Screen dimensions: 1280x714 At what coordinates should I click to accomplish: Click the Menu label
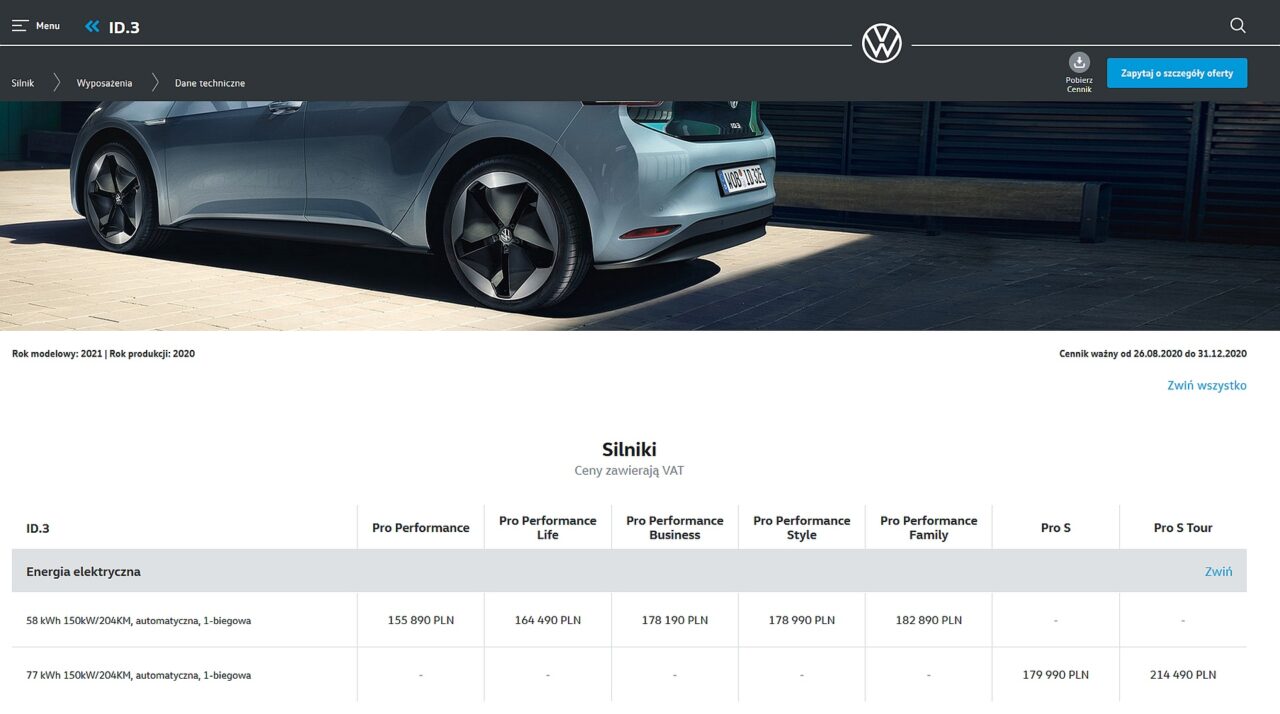(48, 26)
